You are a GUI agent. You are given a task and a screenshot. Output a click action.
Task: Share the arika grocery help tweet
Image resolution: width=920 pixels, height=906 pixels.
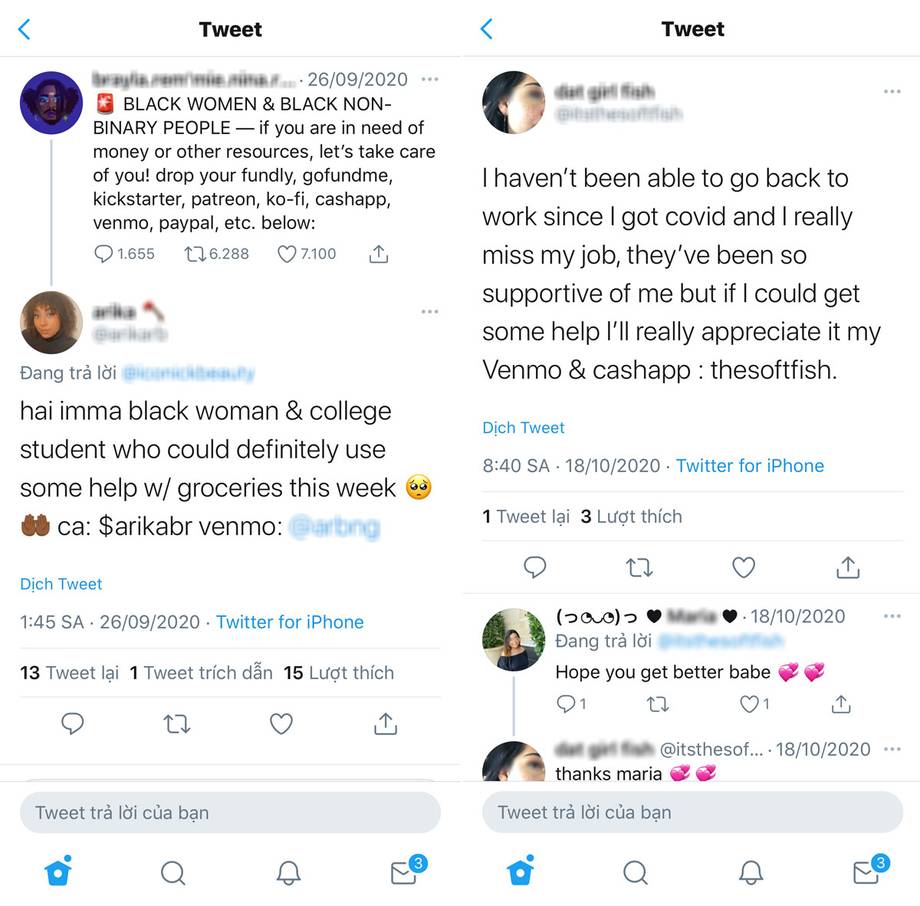385,723
